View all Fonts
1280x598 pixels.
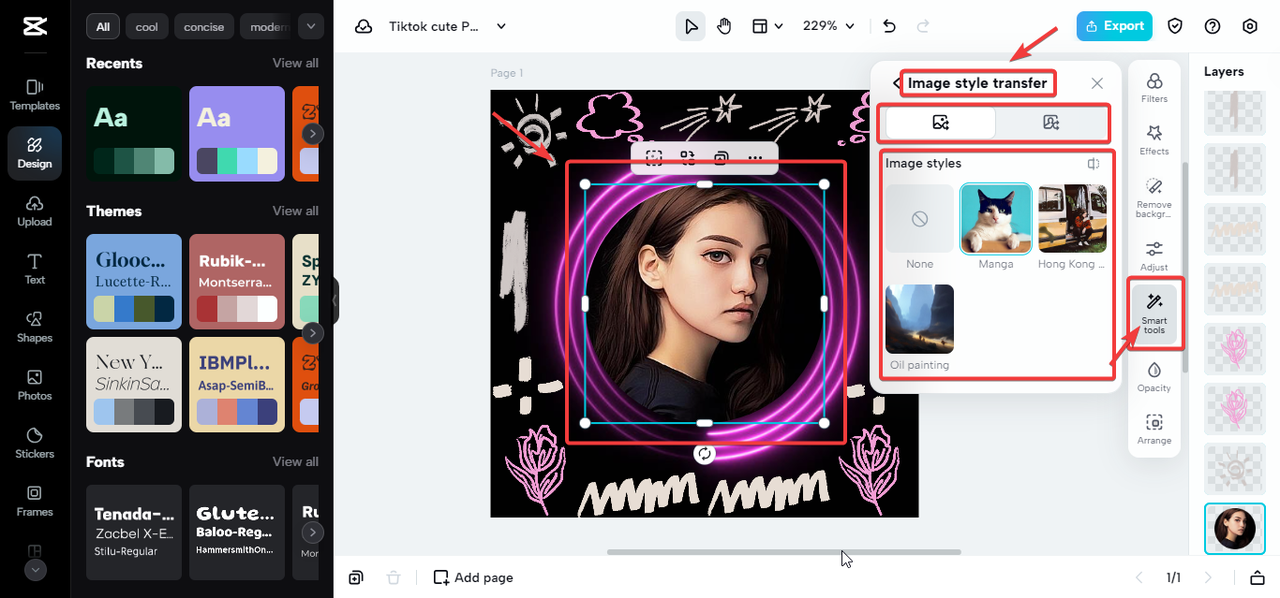coord(296,462)
